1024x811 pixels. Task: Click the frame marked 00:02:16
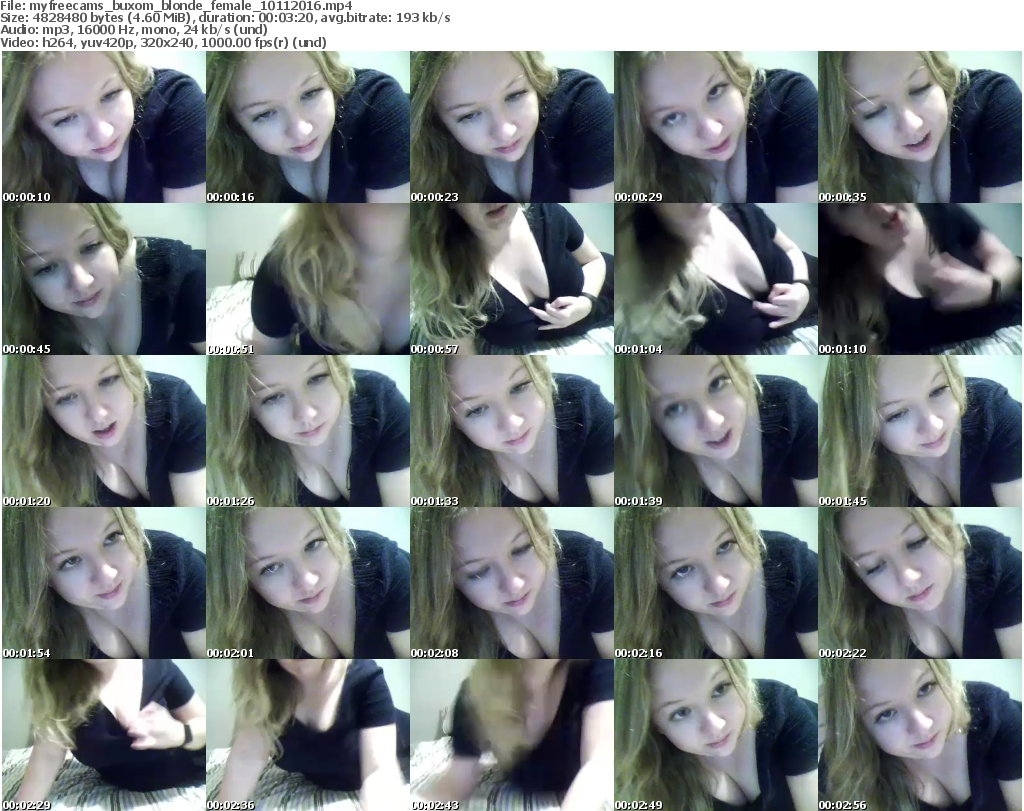click(x=716, y=582)
